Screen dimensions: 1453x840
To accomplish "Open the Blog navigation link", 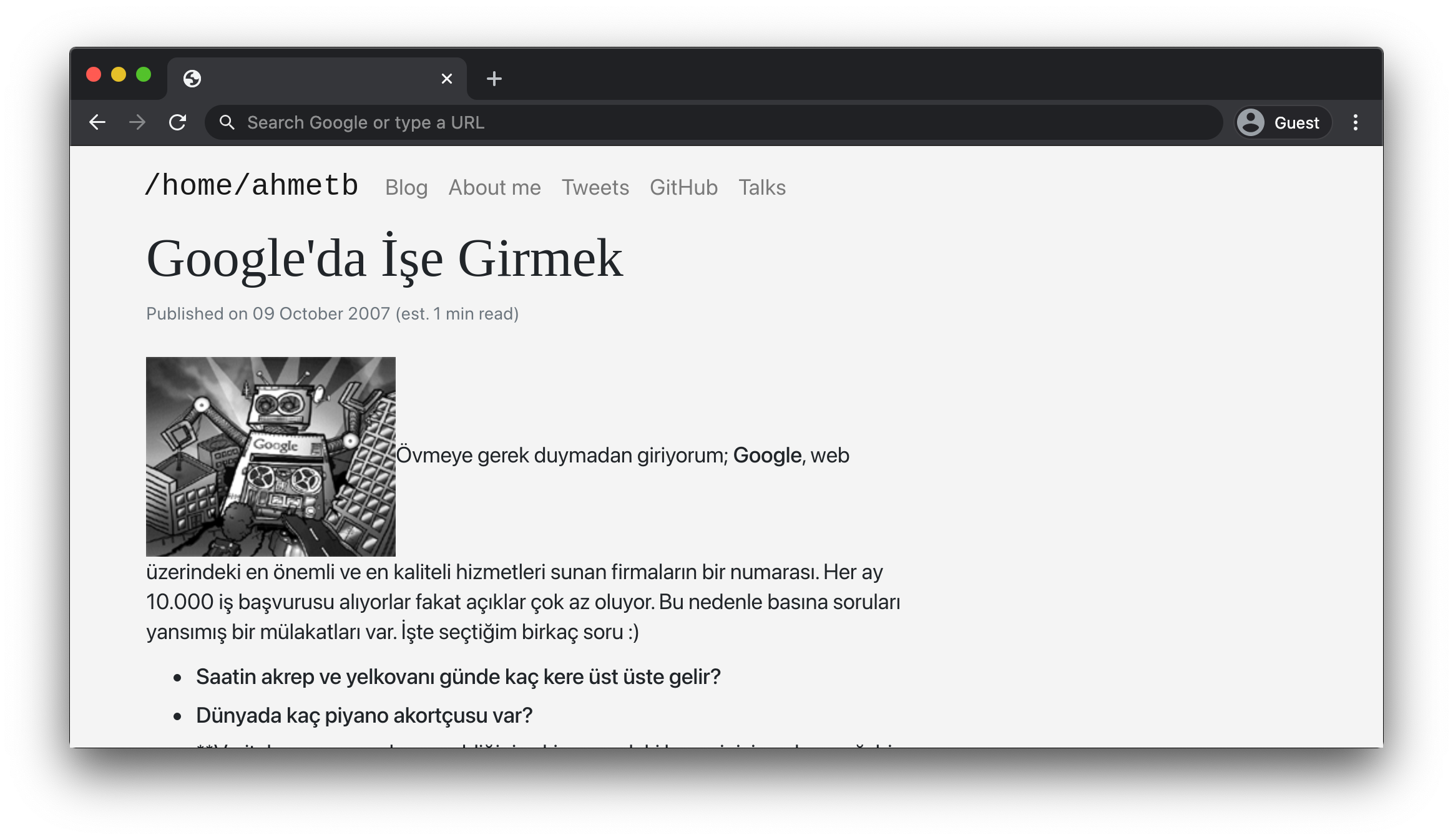I will (406, 187).
